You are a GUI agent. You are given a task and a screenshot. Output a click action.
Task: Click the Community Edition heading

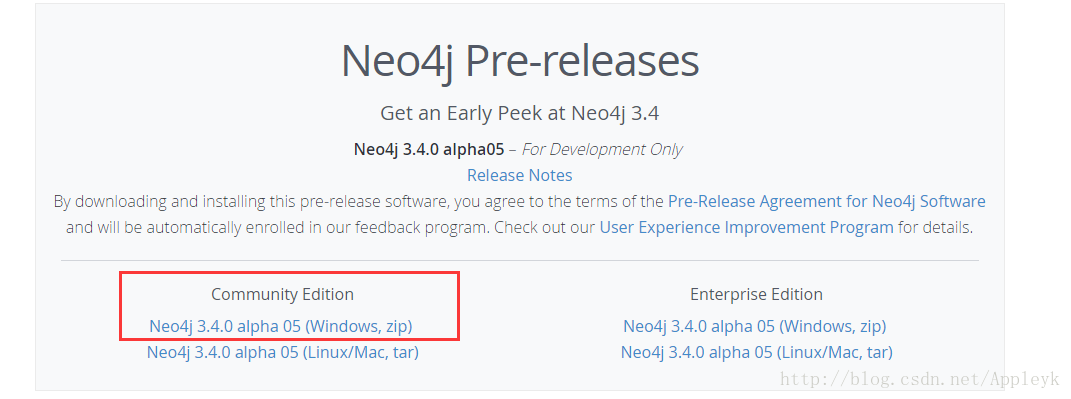(x=282, y=294)
